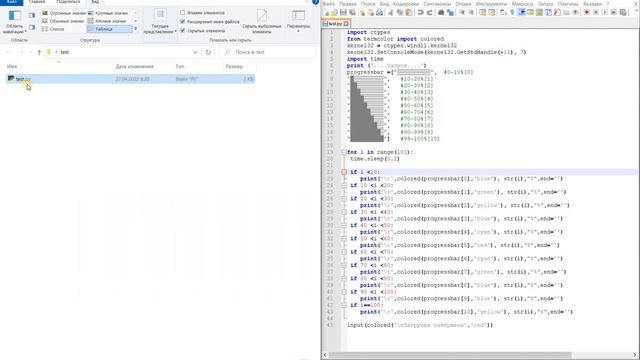This screenshot has height=360, width=640.
Task: Save the current file via toolbar icon
Action: 343,12
